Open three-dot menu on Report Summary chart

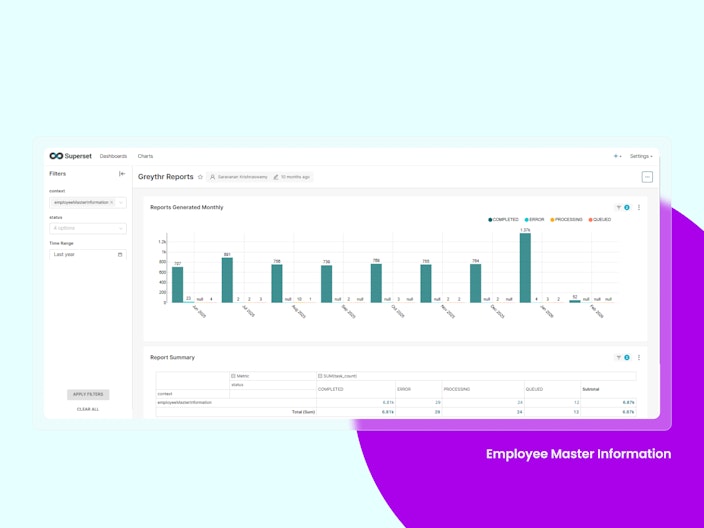(x=639, y=357)
